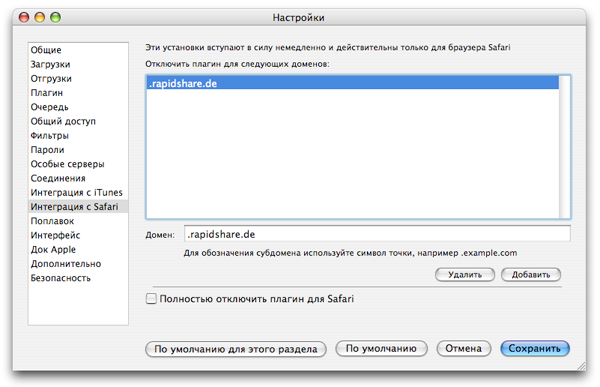Image resolution: width=600 pixels, height=387 pixels.
Task: Minimize window with the yellow button
Action: tap(40, 17)
